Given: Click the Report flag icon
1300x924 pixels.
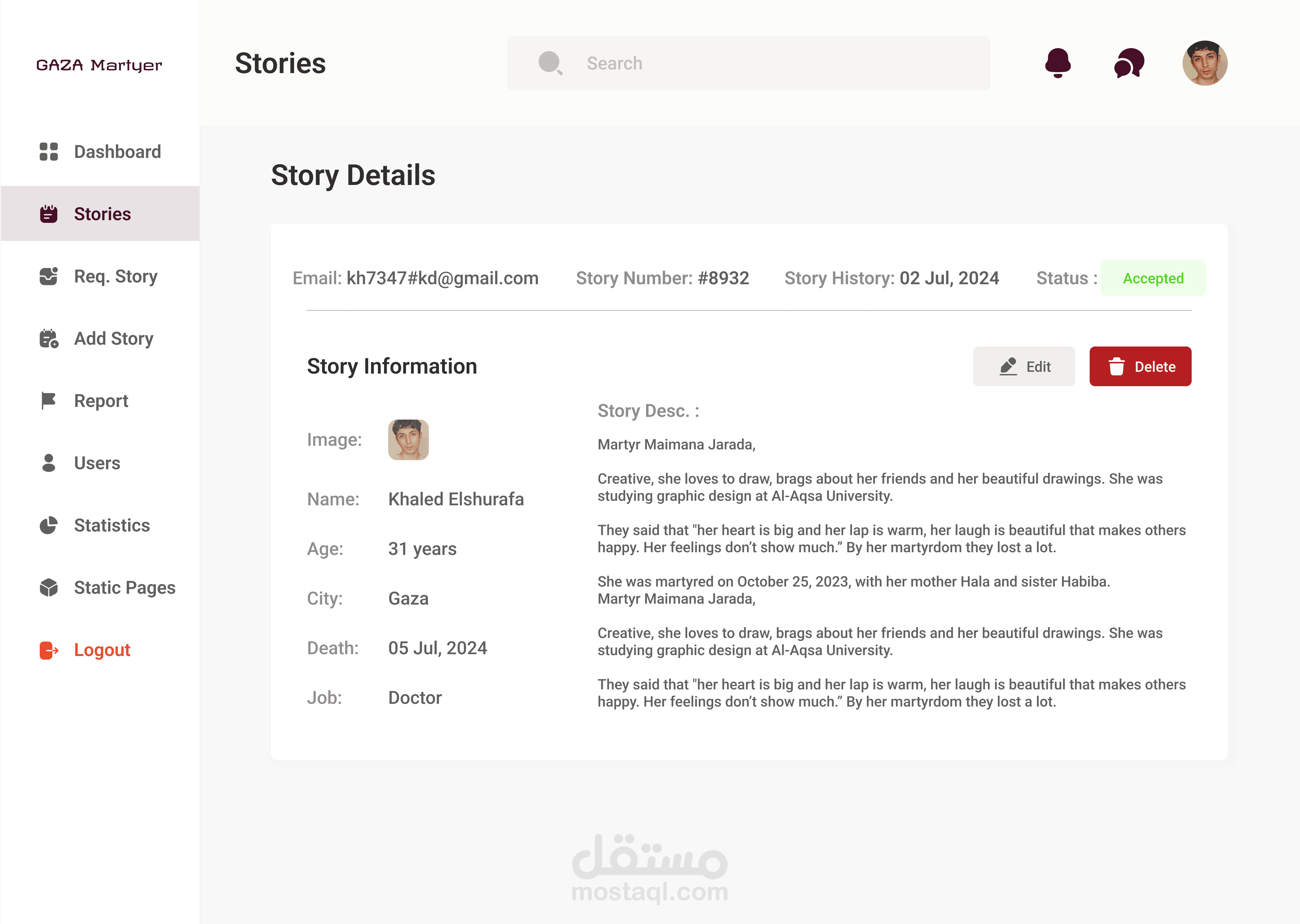Looking at the screenshot, I should 49,401.
